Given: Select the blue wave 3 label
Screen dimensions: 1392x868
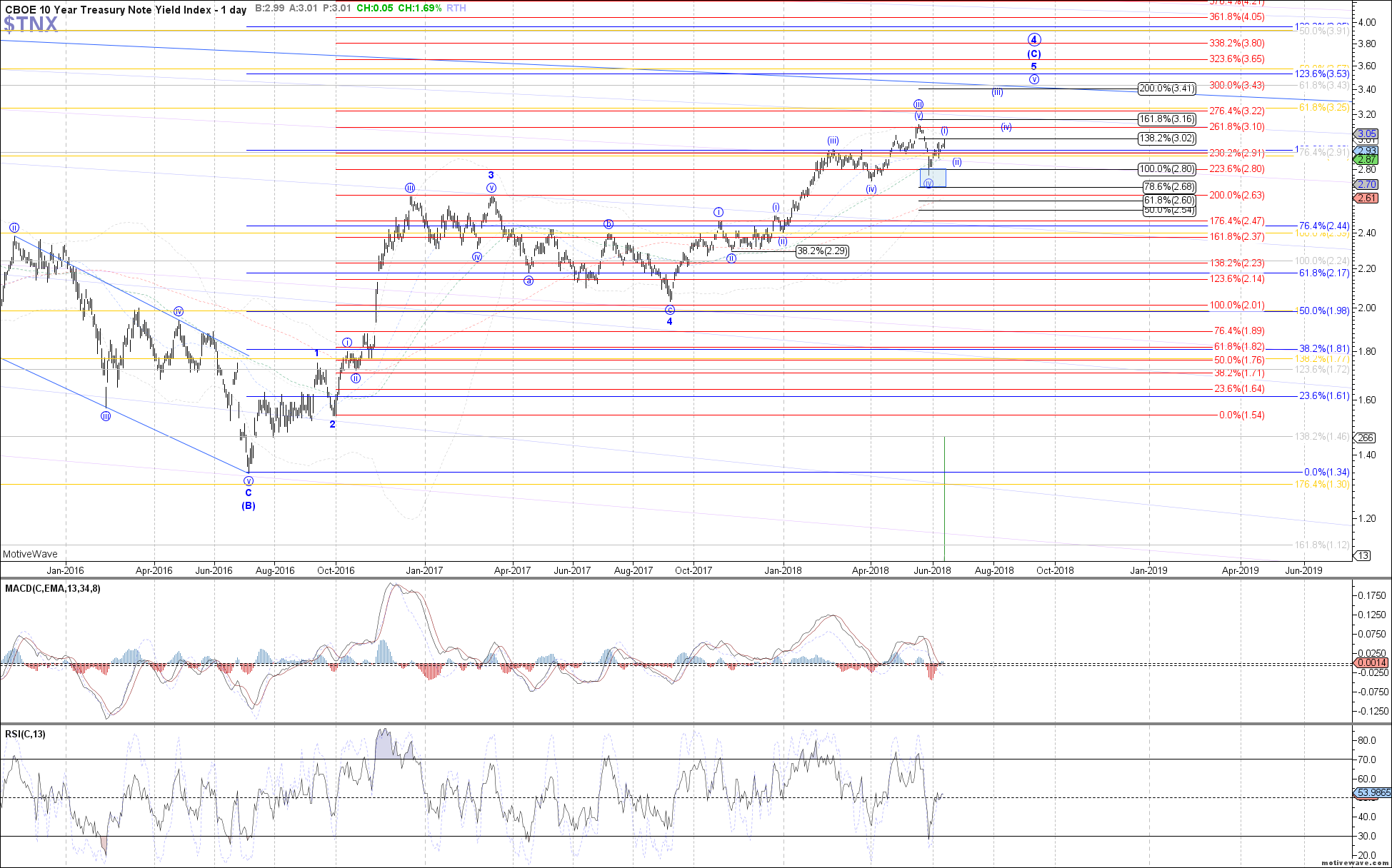Looking at the screenshot, I should (491, 175).
